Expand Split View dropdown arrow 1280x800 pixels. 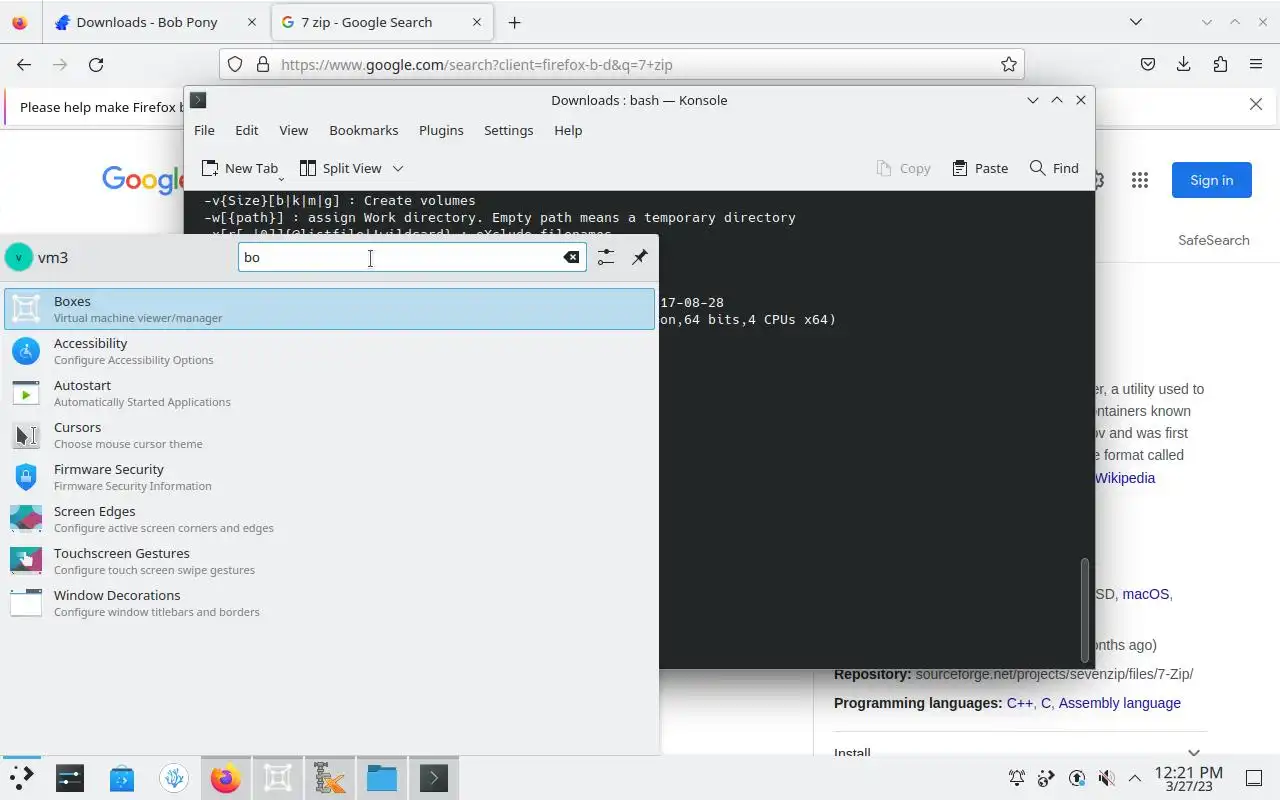tap(397, 168)
